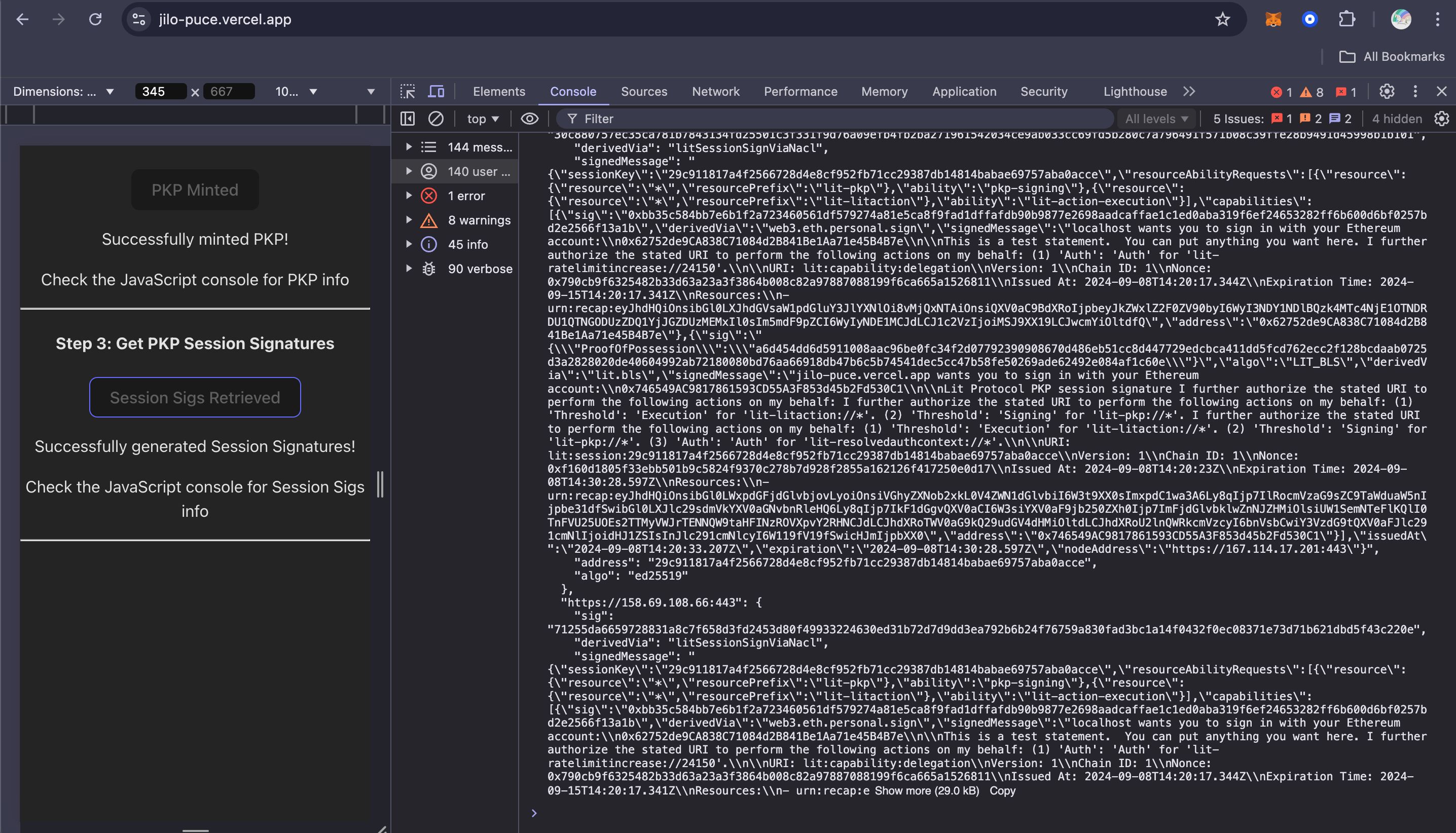Image resolution: width=1456 pixels, height=833 pixels.
Task: Clear the console
Action: coord(435,119)
